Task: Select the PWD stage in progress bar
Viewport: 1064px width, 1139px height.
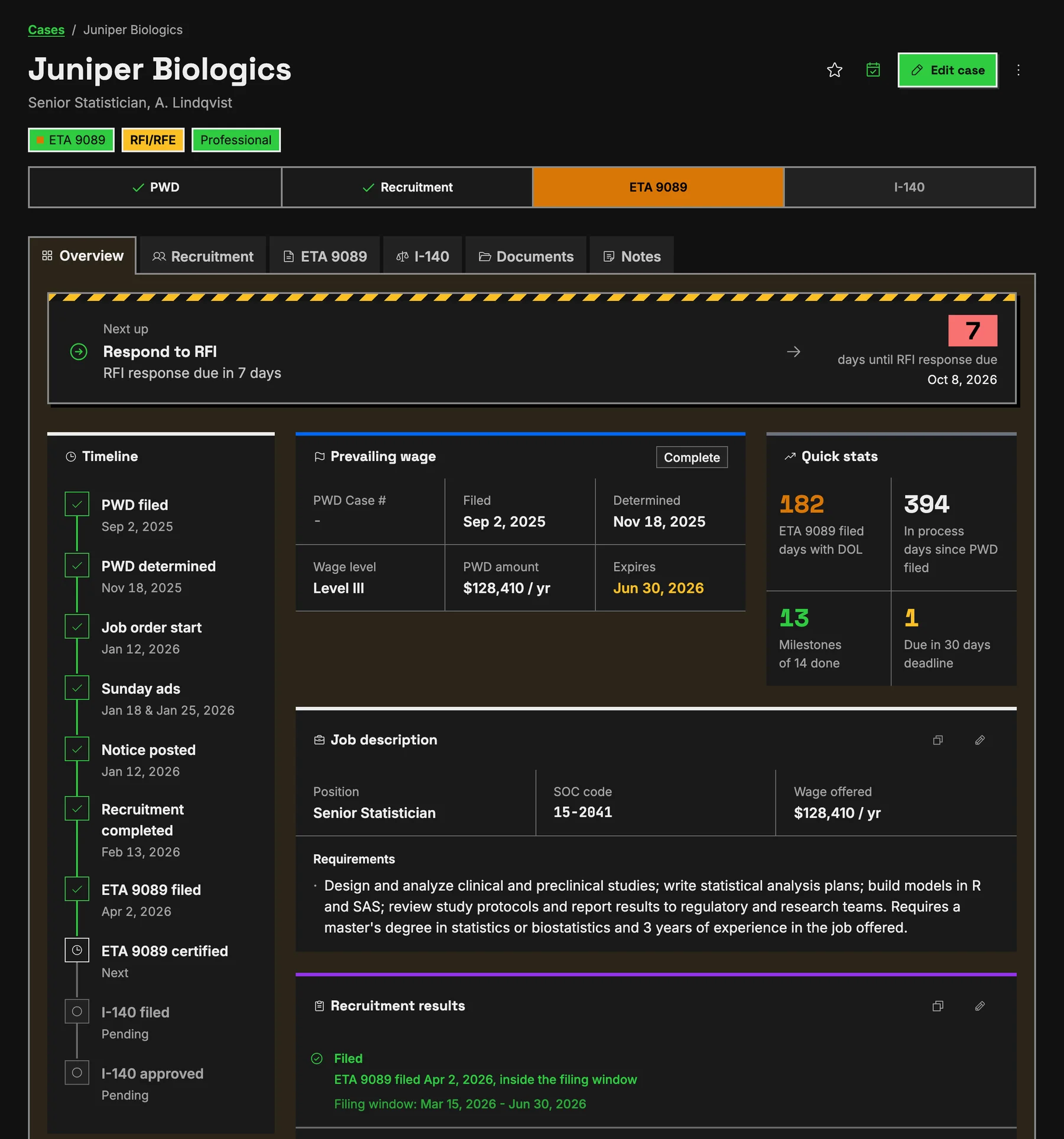Action: (x=155, y=187)
